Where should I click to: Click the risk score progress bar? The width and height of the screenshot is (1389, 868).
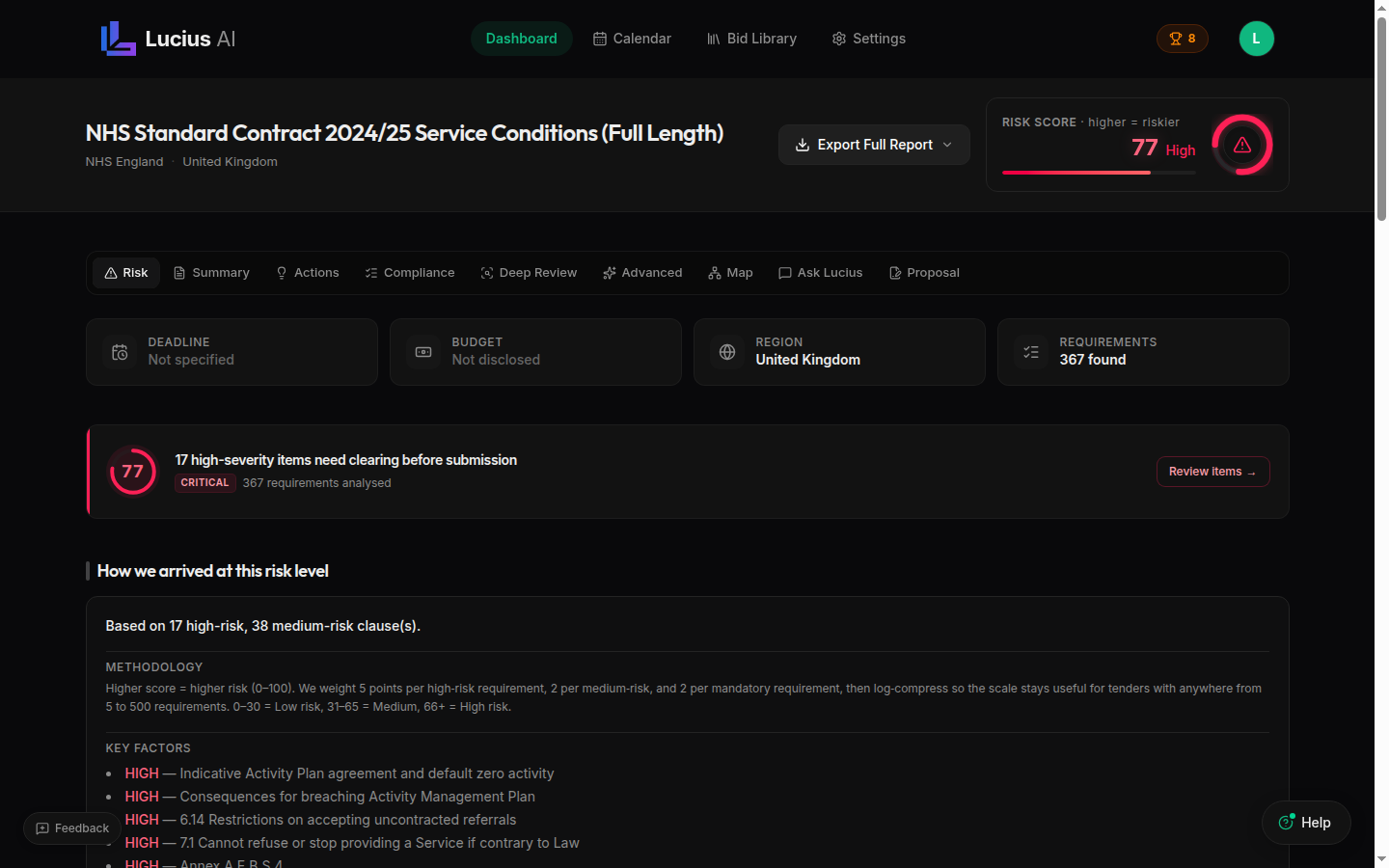tap(1099, 173)
